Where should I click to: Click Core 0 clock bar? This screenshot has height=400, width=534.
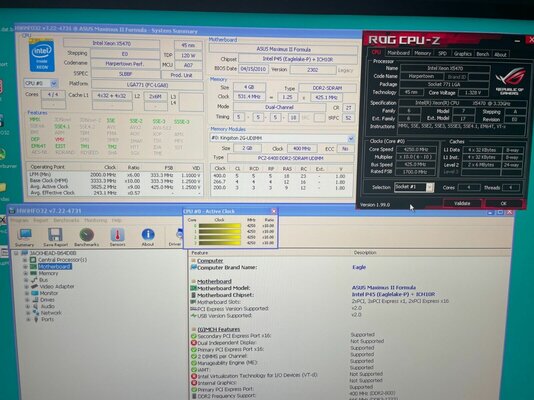coord(219,226)
